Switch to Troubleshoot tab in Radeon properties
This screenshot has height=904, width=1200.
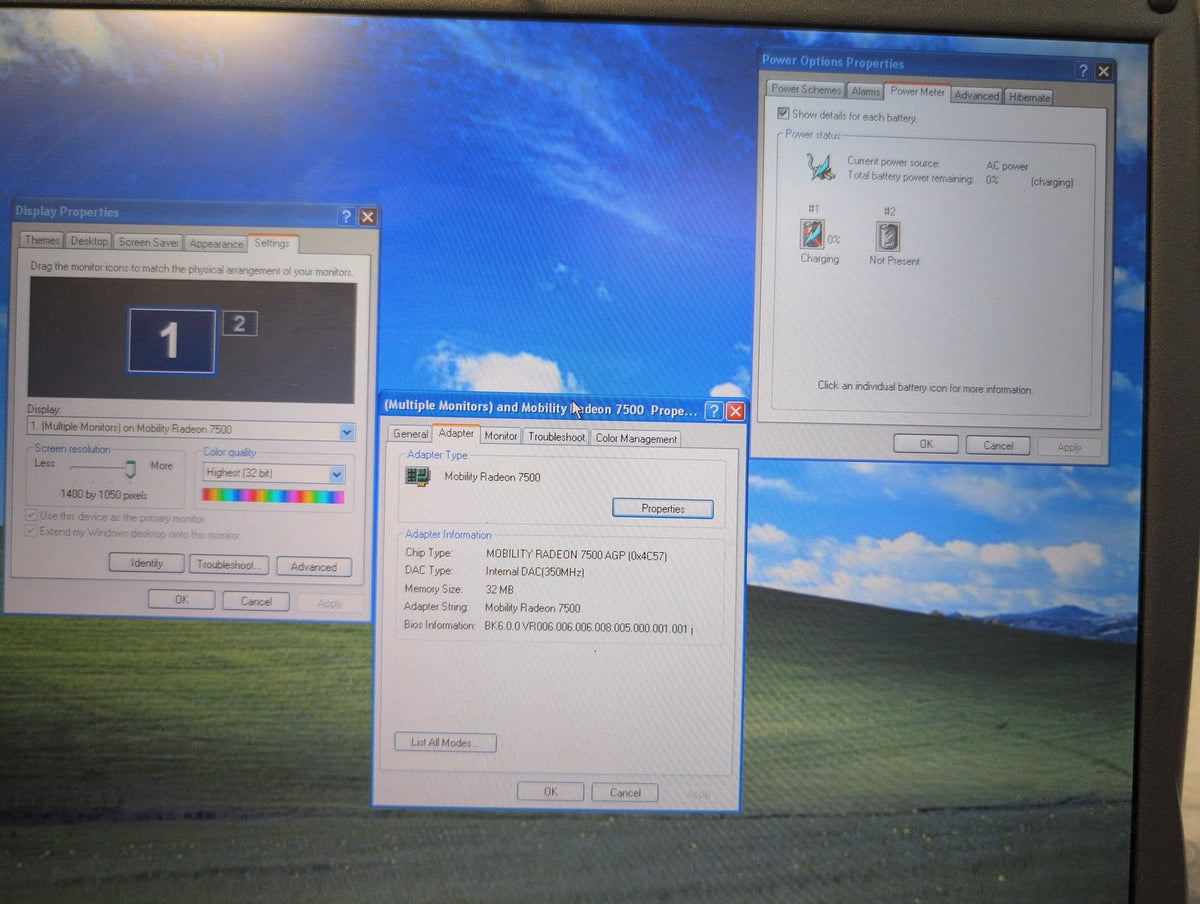coord(557,437)
